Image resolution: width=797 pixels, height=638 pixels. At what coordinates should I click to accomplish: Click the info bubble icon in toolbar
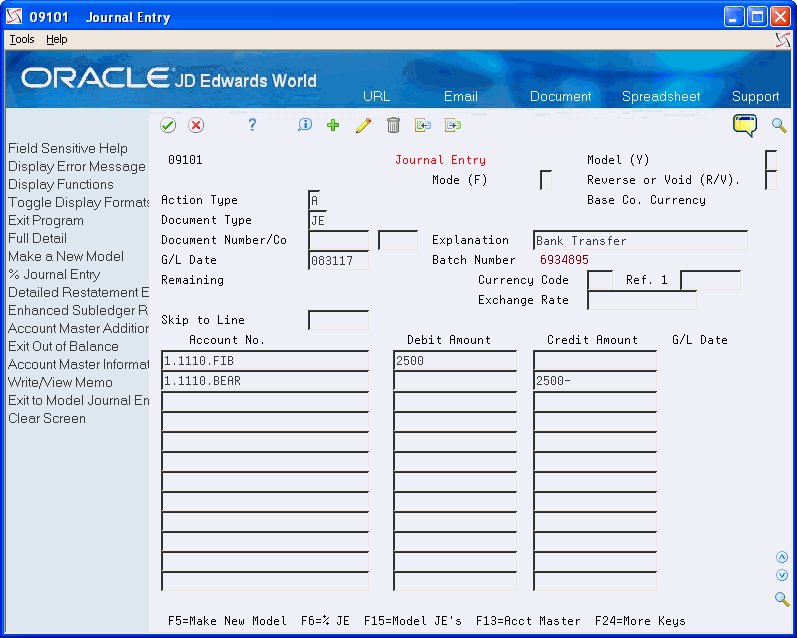(x=305, y=125)
